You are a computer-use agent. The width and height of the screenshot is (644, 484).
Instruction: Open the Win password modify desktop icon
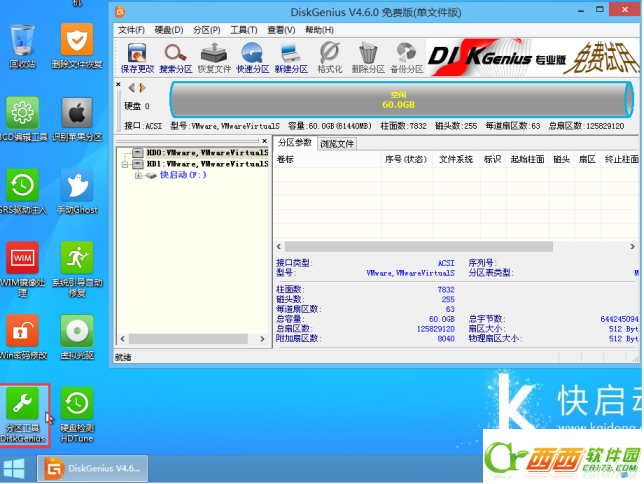(22, 337)
